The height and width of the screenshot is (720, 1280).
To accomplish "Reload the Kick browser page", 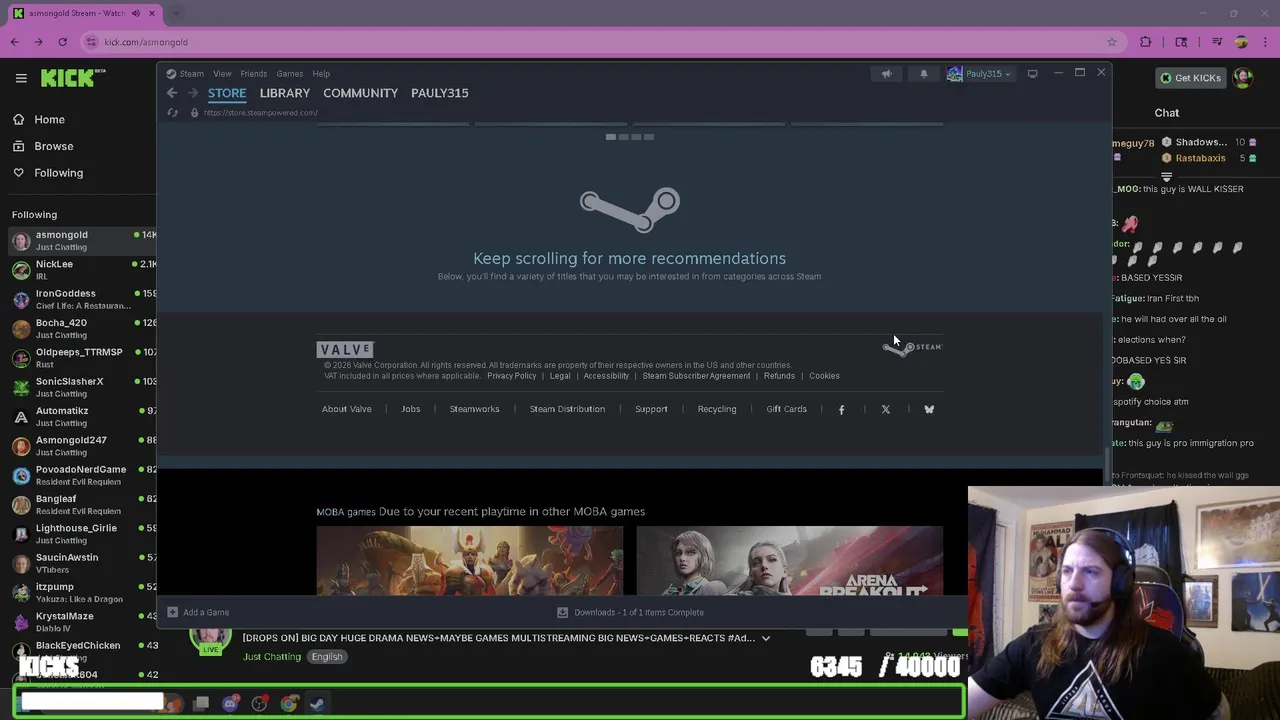I will click(62, 42).
